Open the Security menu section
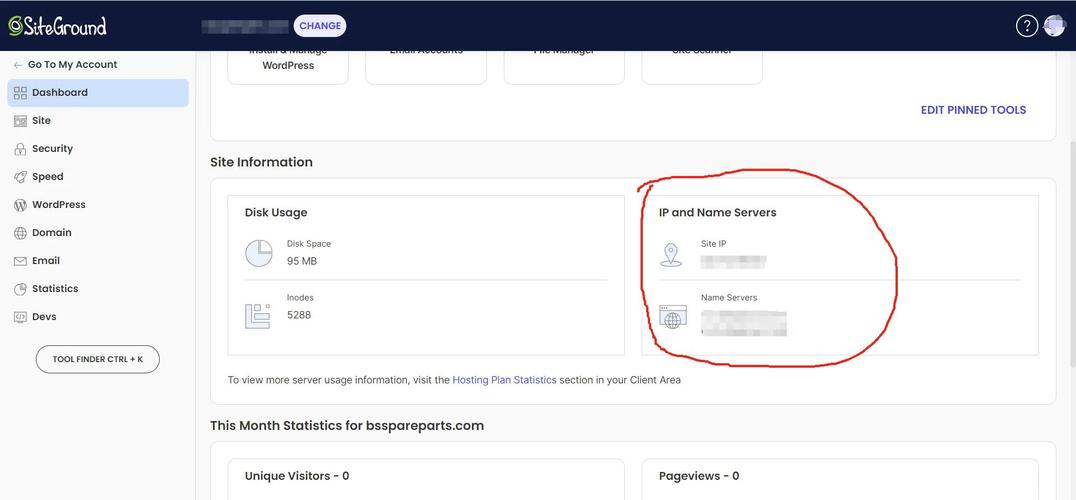This screenshot has height=500, width=1076. pyautogui.click(x=98, y=149)
